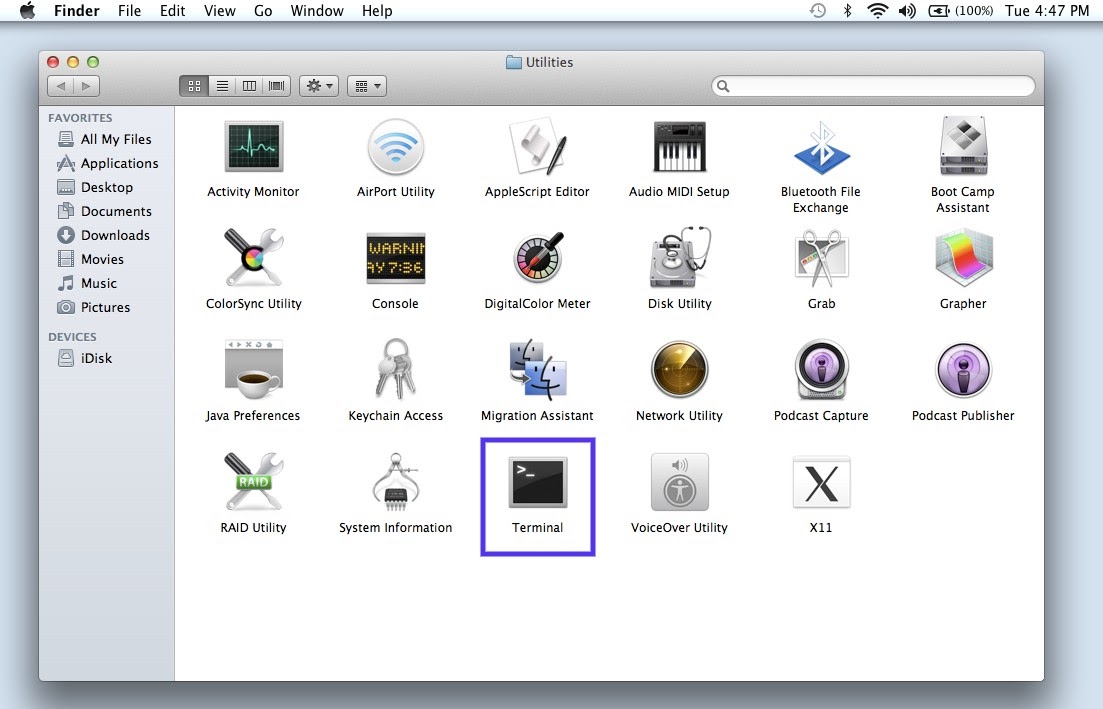Select the Grapher utility
The height and width of the screenshot is (709, 1103).
pyautogui.click(x=962, y=257)
